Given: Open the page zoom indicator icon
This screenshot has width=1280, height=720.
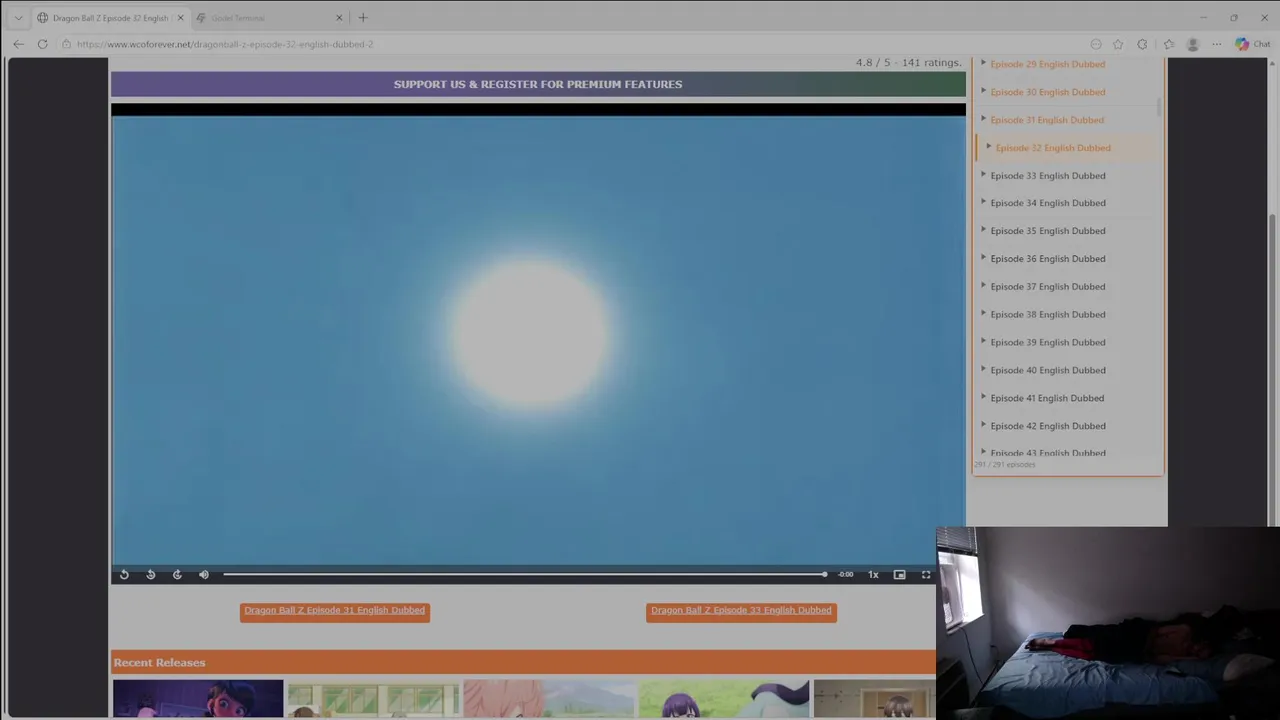Looking at the screenshot, I should [1096, 44].
